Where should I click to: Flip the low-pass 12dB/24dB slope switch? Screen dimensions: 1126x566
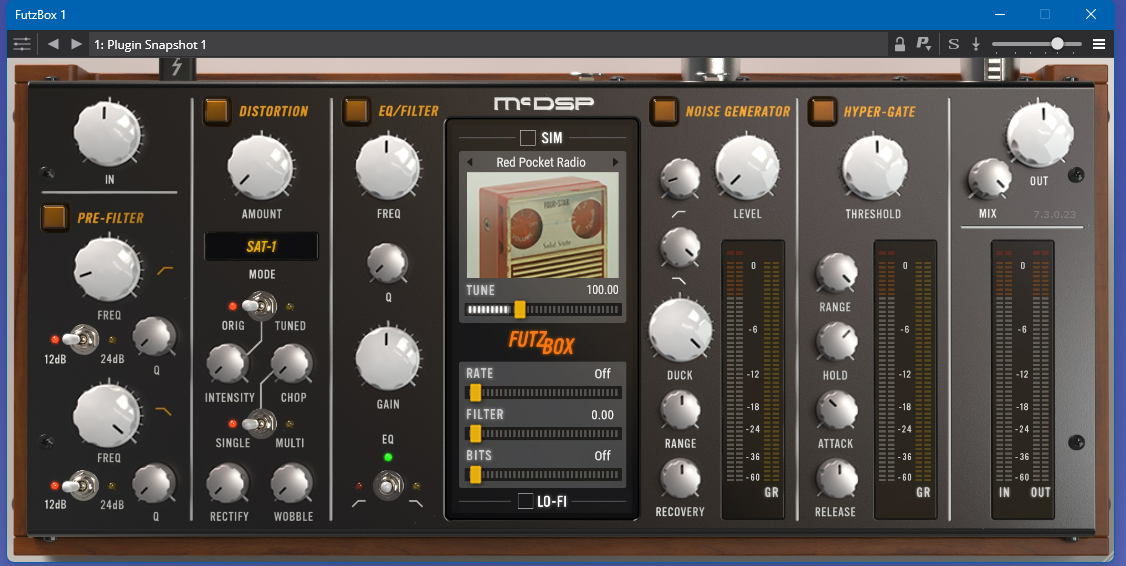(80, 486)
